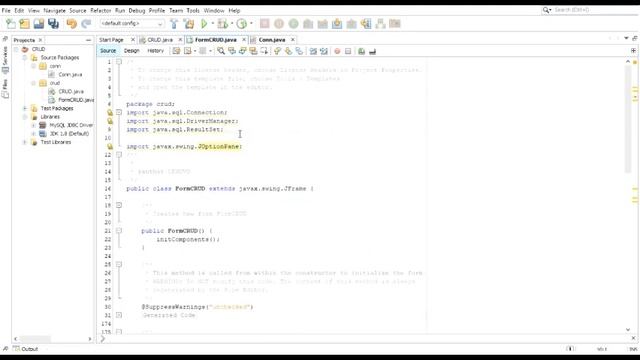Toggle Highlight Search in editor toolbar
The height and width of the screenshot is (360, 640).
click(x=253, y=51)
